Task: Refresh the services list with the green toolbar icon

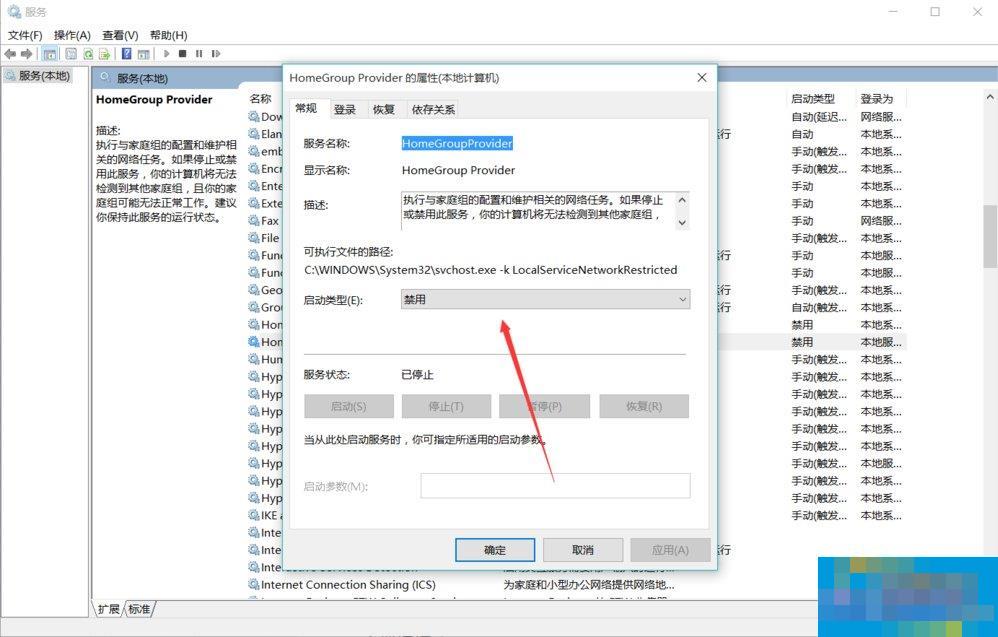Action: click(88, 54)
